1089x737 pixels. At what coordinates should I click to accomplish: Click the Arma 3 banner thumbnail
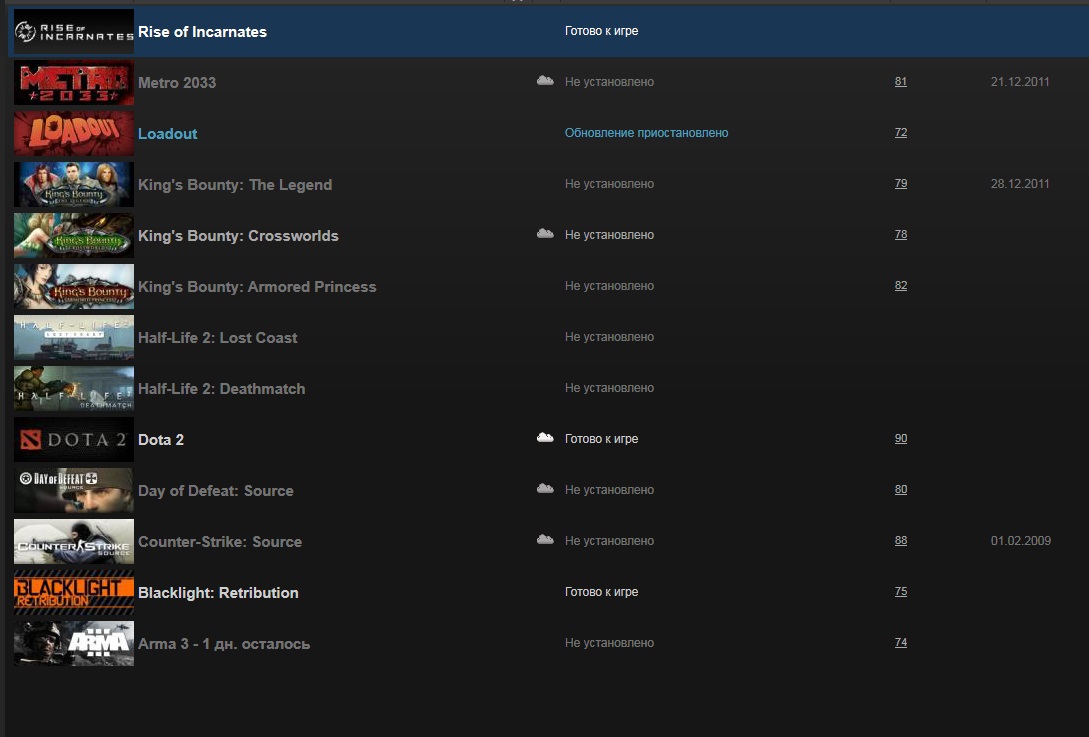[x=74, y=643]
